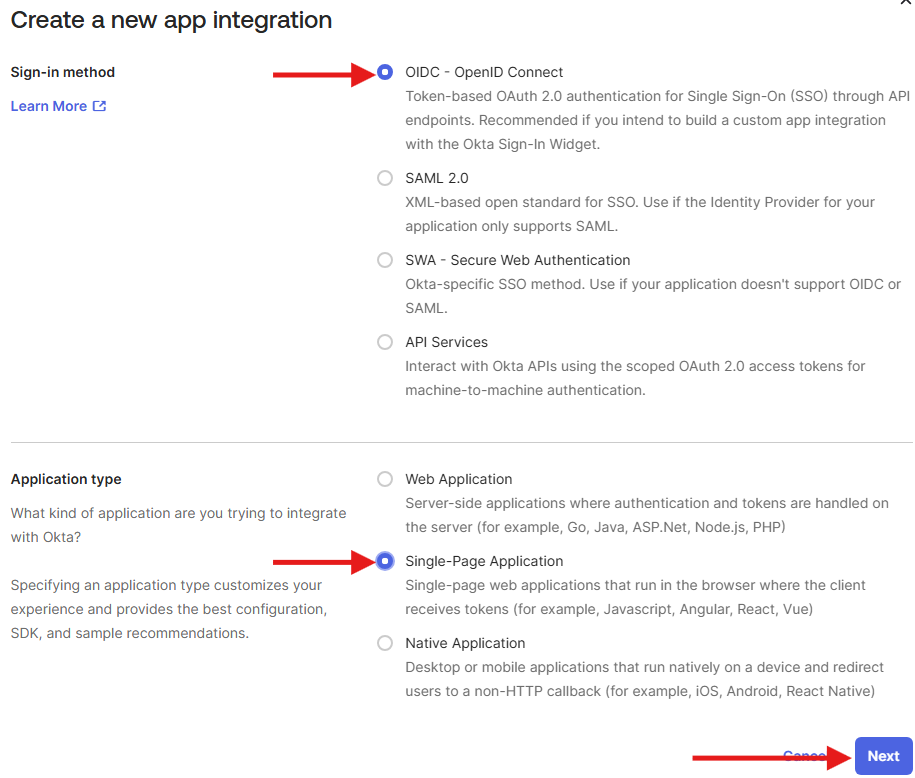Select the OIDC - OpenID Connect sign-in method
This screenshot has width=915, height=778.
tap(385, 72)
